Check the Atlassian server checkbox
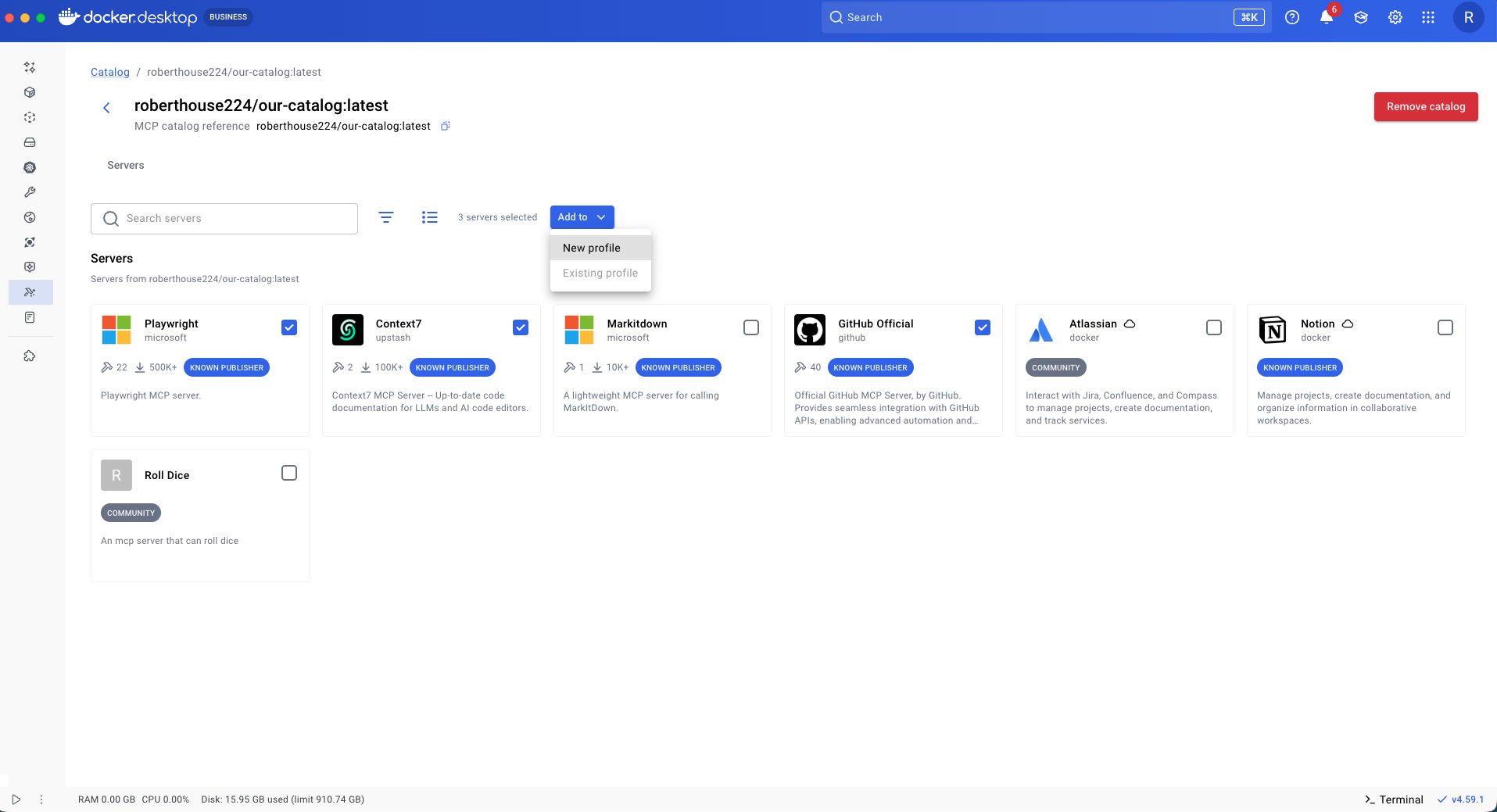 1214,327
